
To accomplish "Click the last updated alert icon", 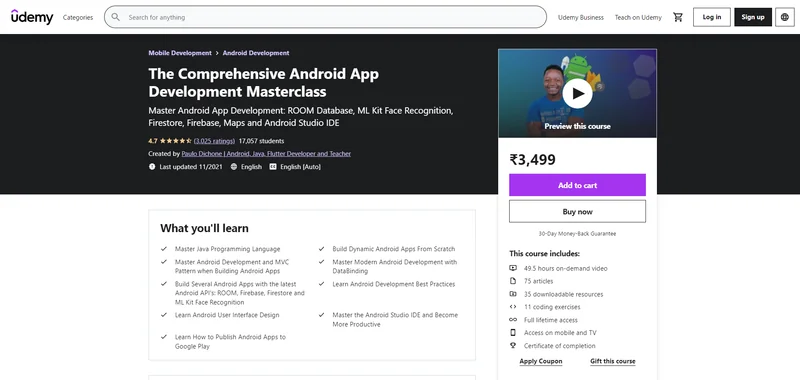I will 152,166.
